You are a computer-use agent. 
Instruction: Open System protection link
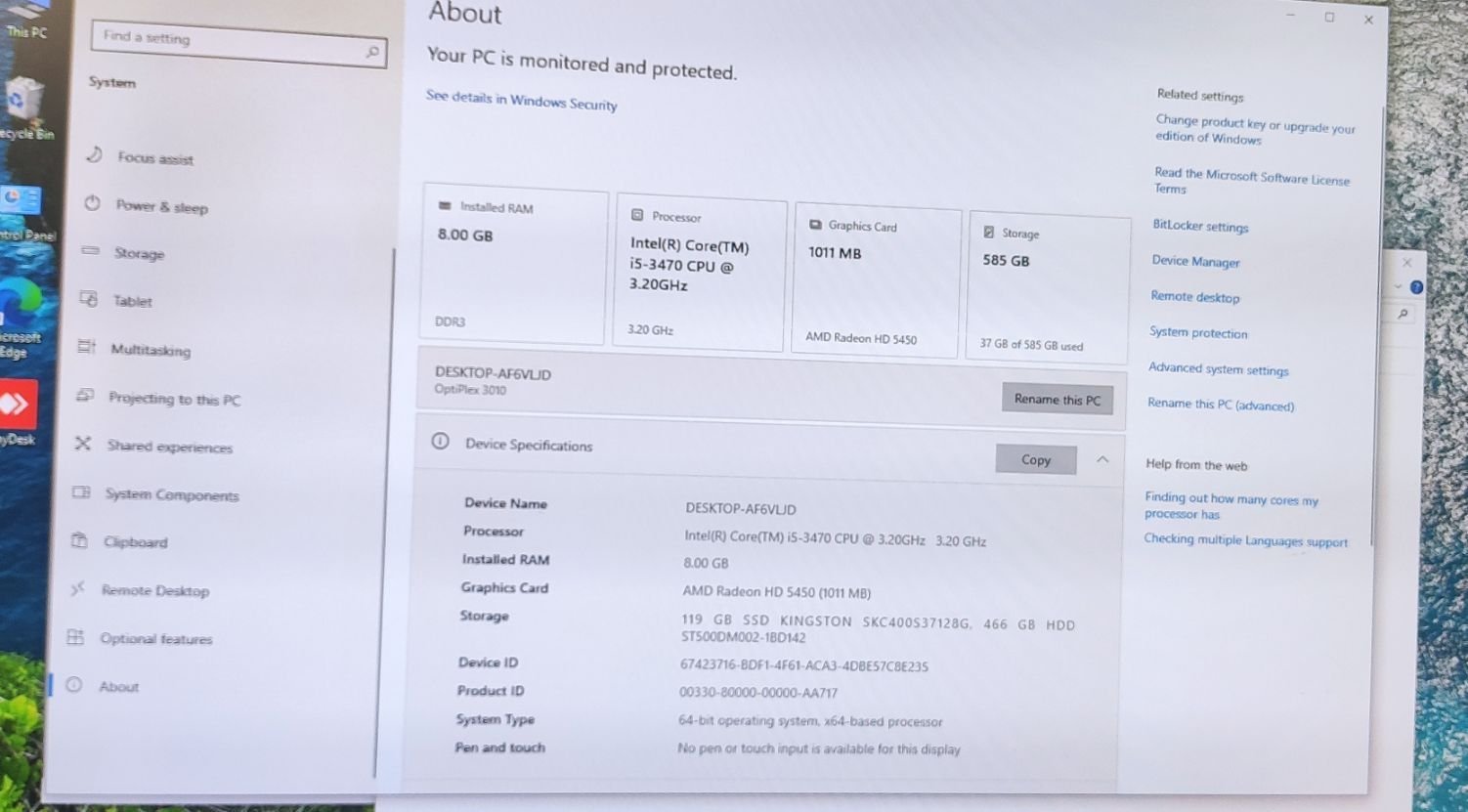[x=1198, y=332]
